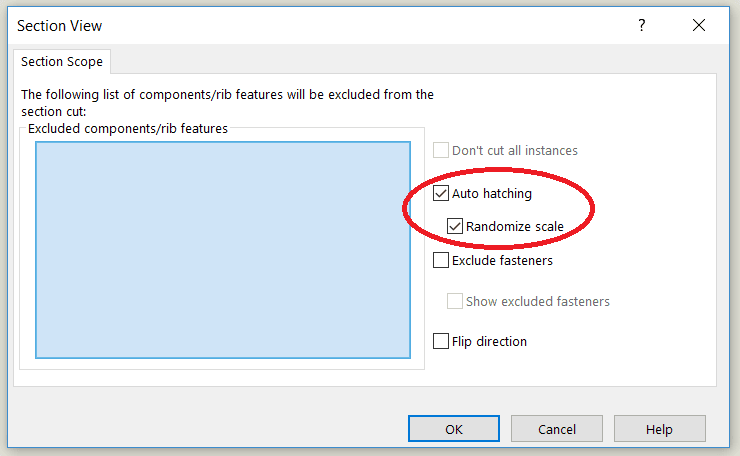Click the description text about excluded components
This screenshot has width=740, height=456.
[x=227, y=103]
